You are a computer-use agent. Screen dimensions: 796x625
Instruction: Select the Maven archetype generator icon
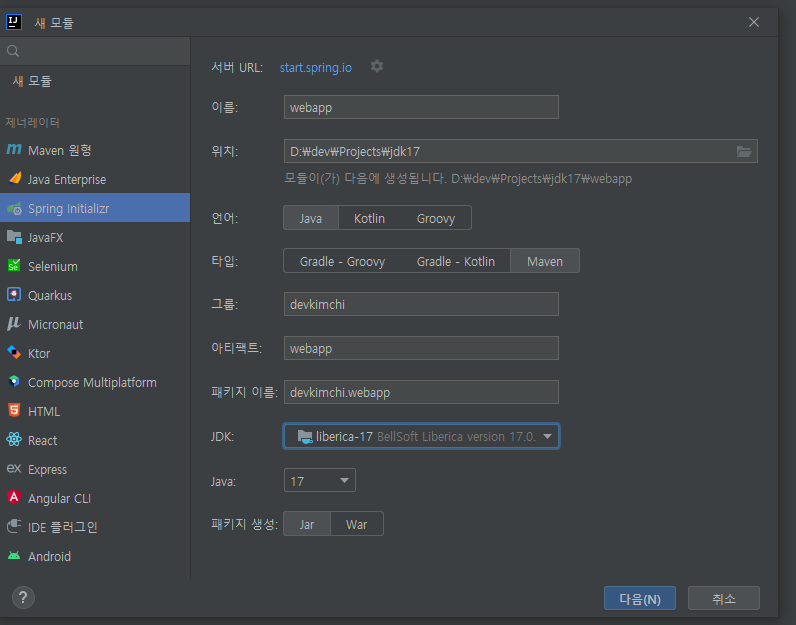click(x=14, y=150)
